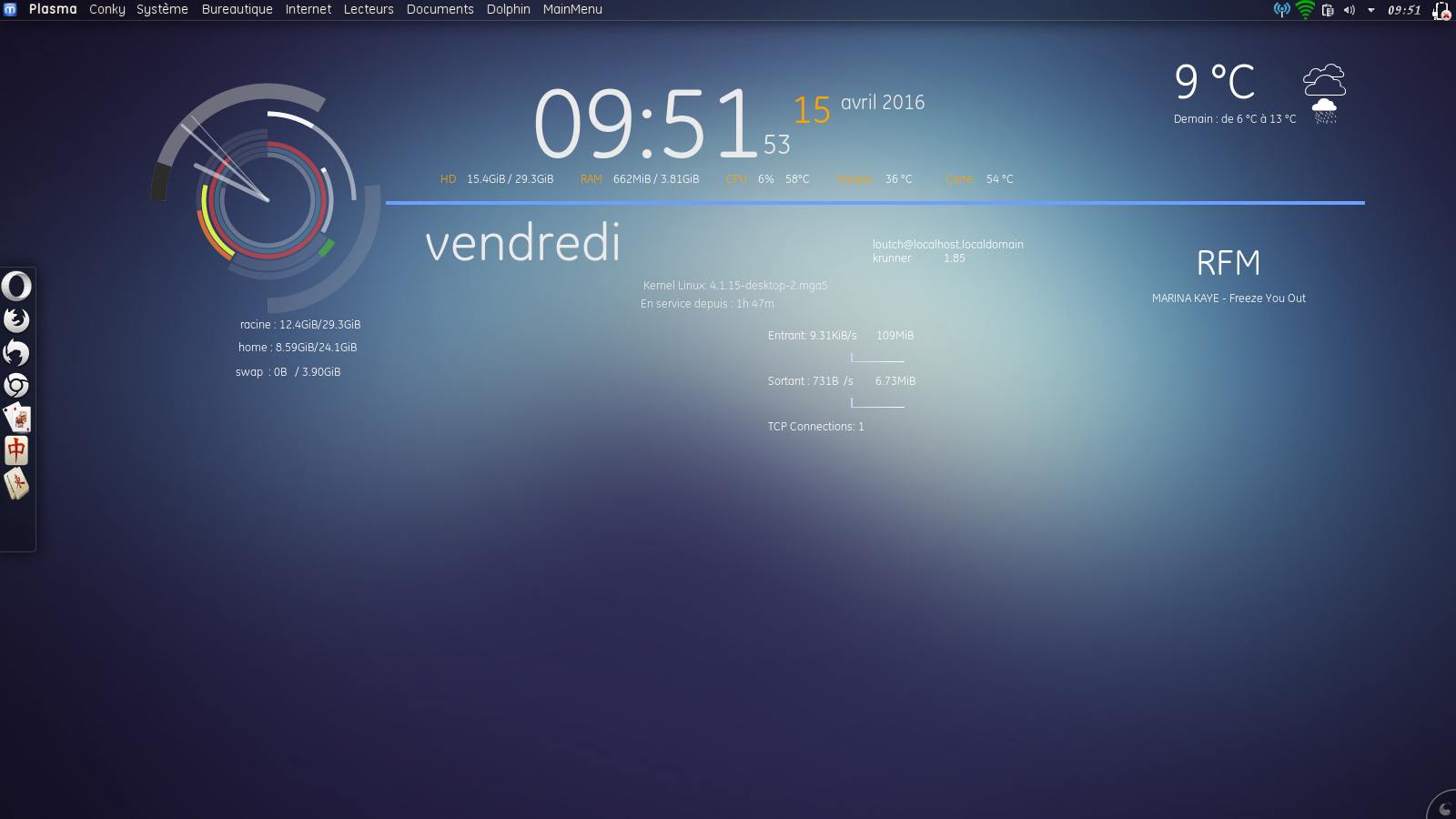Click the card temperature '54 °C'
Screen dimensions: 1456x819
(x=999, y=179)
